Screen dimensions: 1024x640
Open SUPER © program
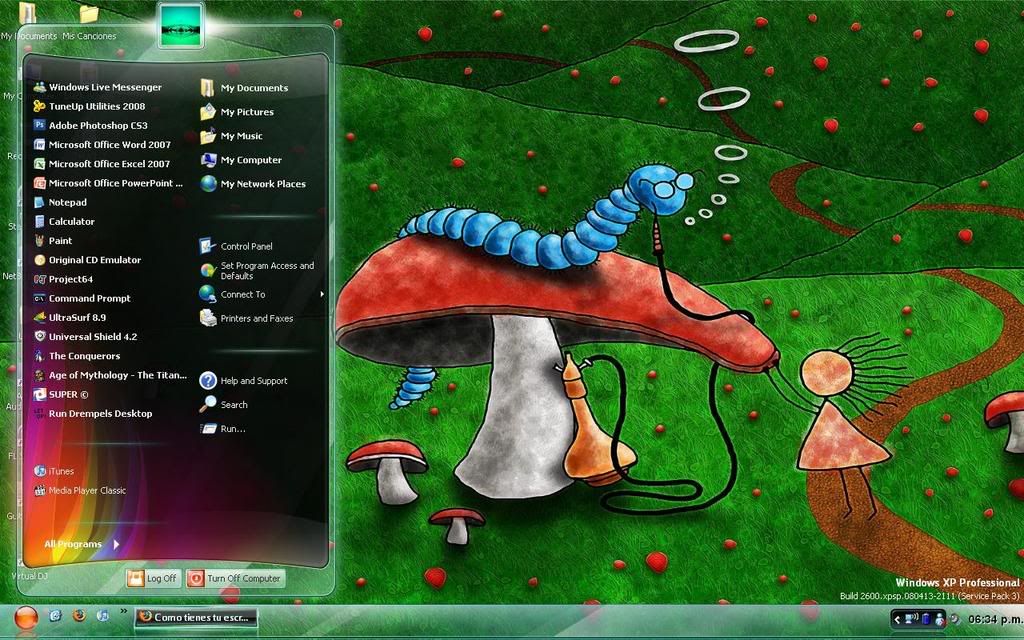pos(61,394)
